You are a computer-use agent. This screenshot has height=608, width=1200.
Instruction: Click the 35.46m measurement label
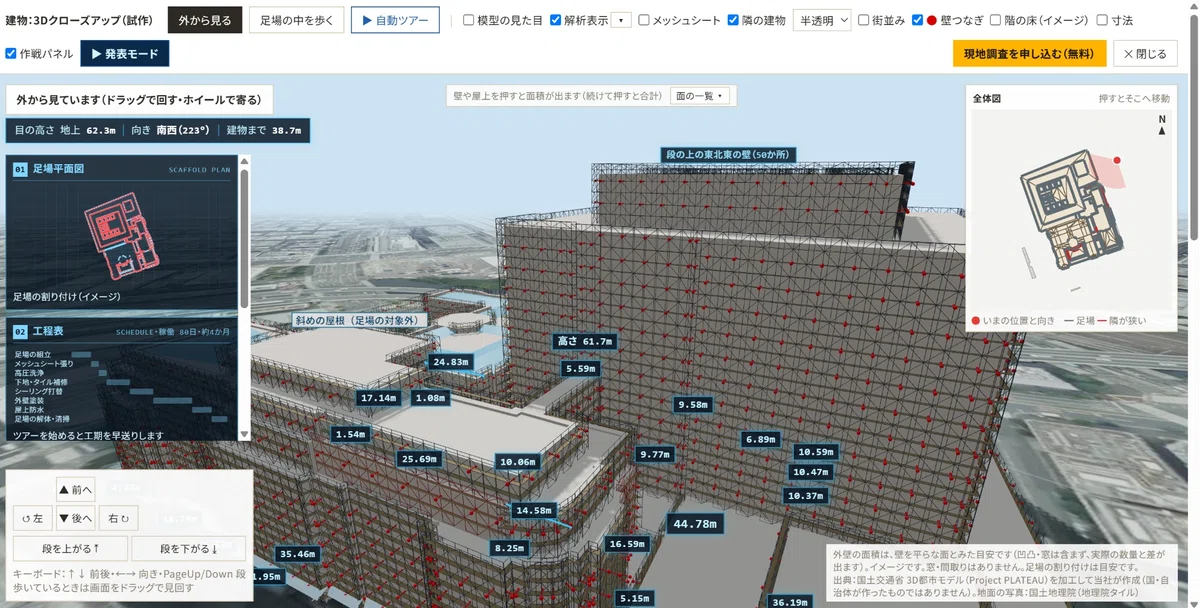297,554
